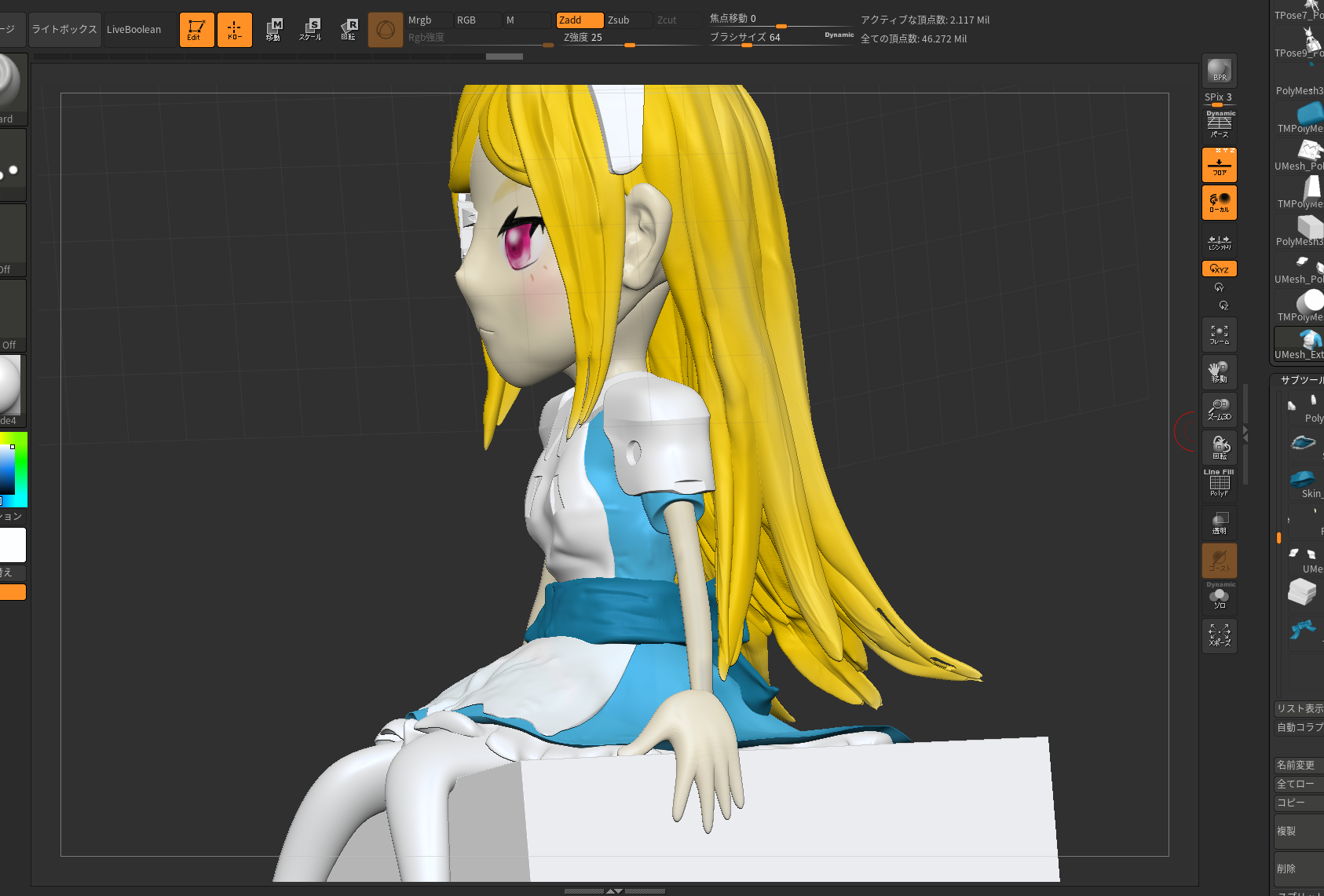Image resolution: width=1324 pixels, height=896 pixels.
Task: Select Z-axis rotation mode icon
Action: pyautogui.click(x=1223, y=305)
